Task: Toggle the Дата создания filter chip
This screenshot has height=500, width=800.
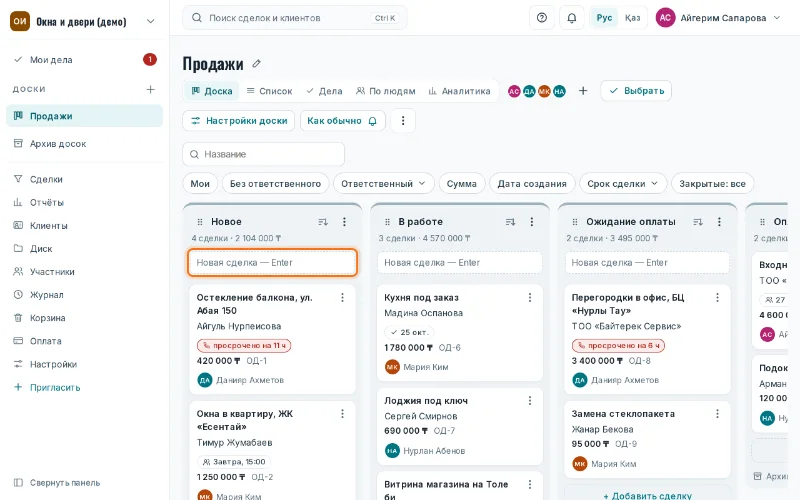Action: 532,184
